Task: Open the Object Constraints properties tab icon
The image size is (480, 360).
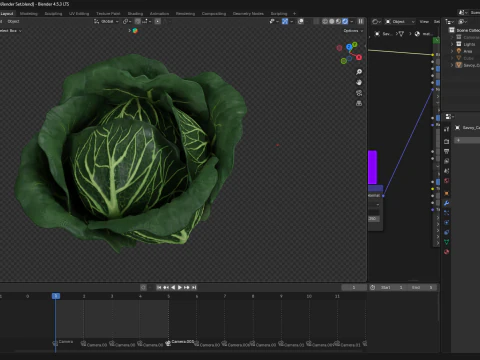Action: tap(447, 232)
